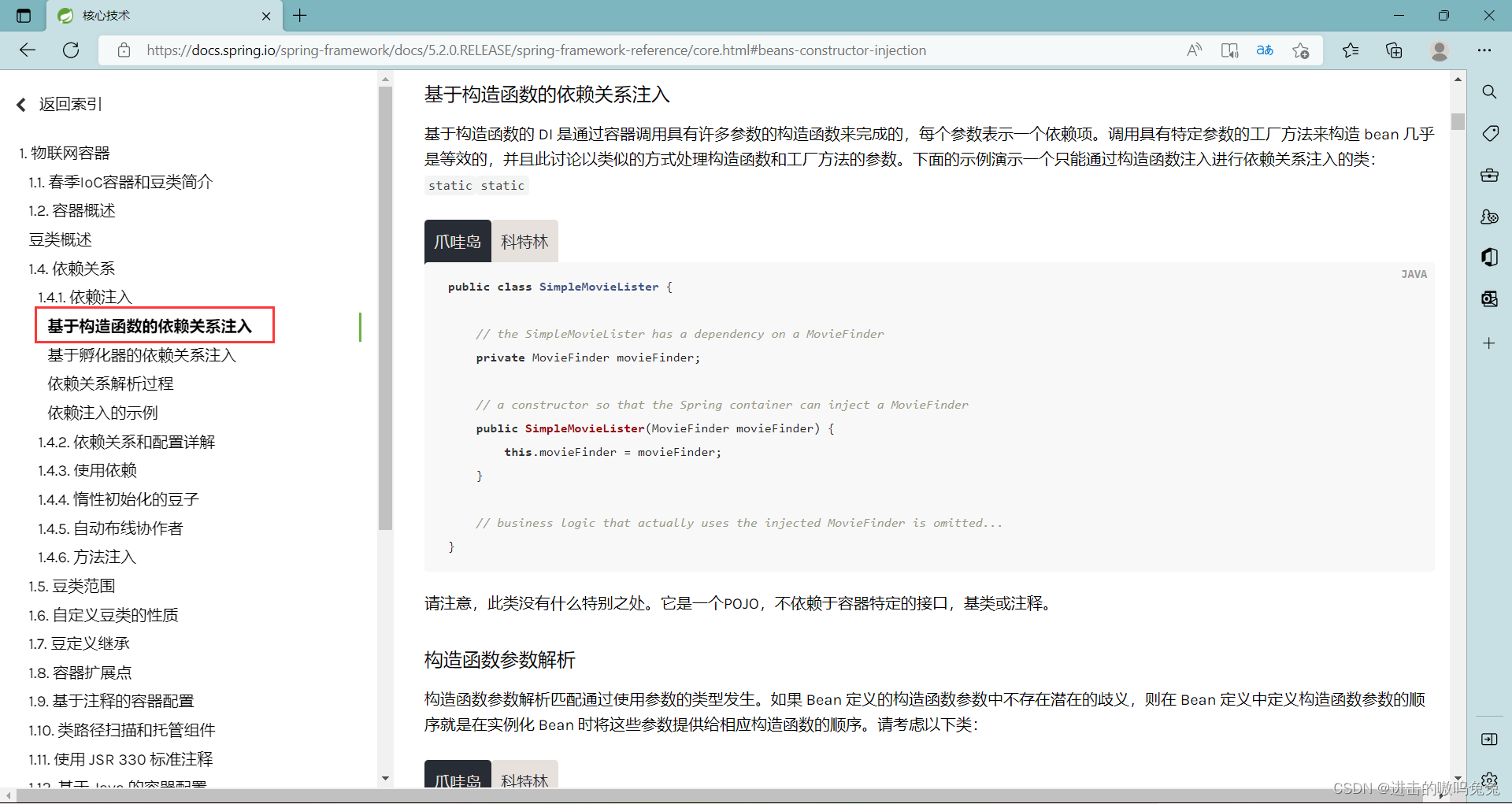The width and height of the screenshot is (1512, 804).
Task: Open 1.4.5. 自动布线协作者
Action: [x=110, y=528]
